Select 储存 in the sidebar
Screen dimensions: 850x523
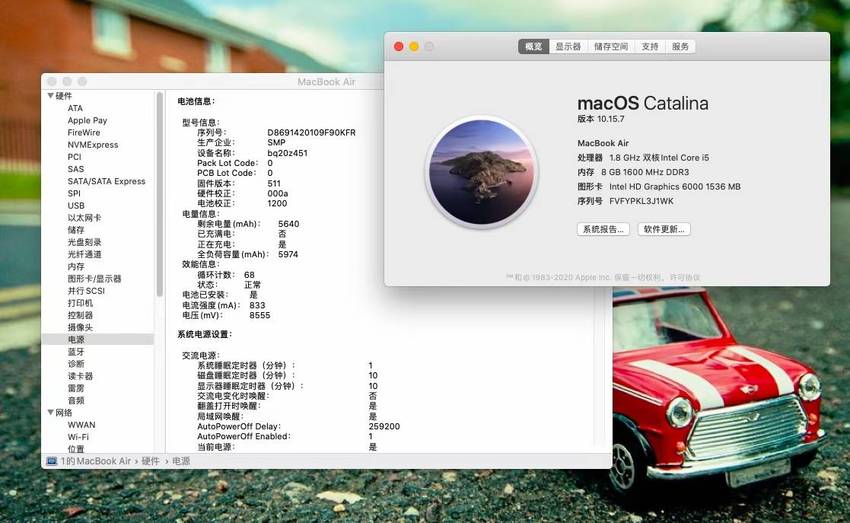[76, 230]
